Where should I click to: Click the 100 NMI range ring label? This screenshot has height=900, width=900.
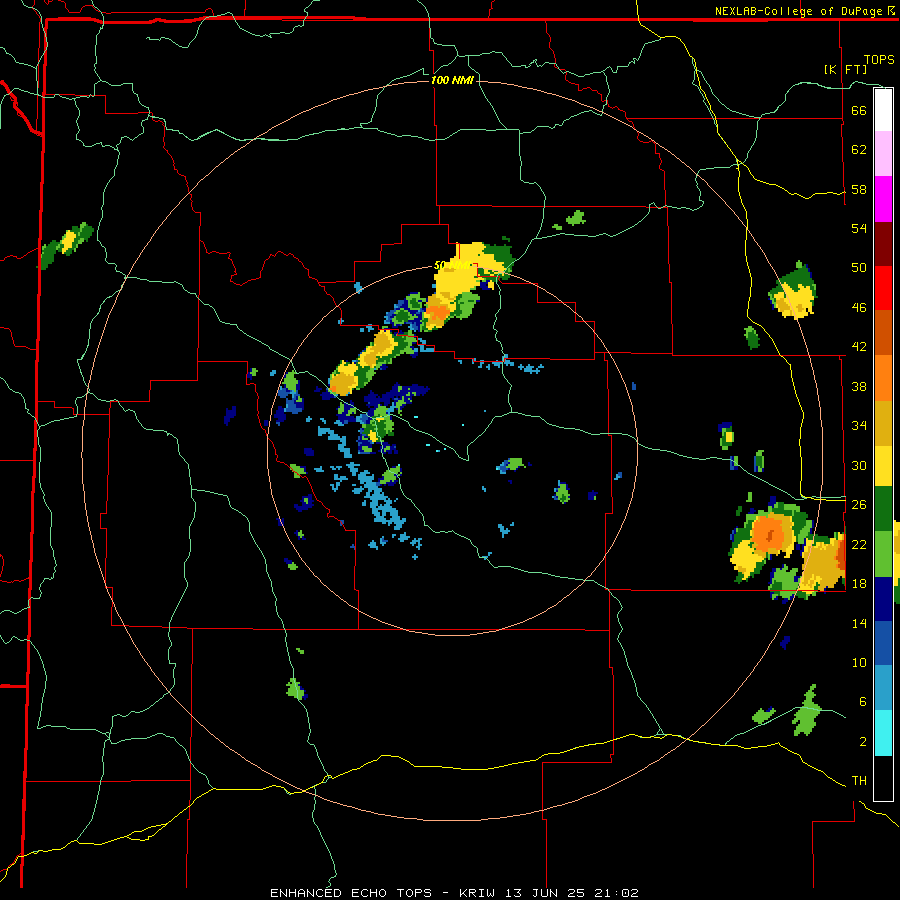click(x=452, y=80)
